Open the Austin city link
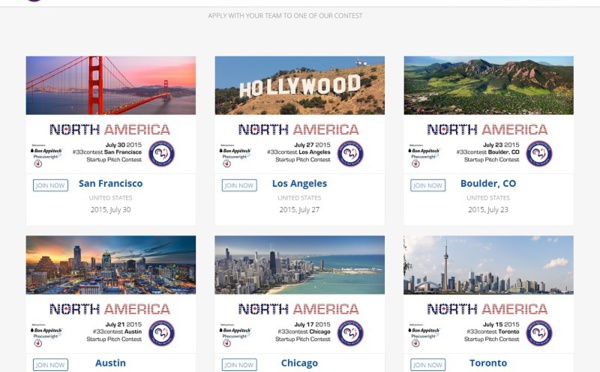The image size is (600, 372). coord(111,363)
